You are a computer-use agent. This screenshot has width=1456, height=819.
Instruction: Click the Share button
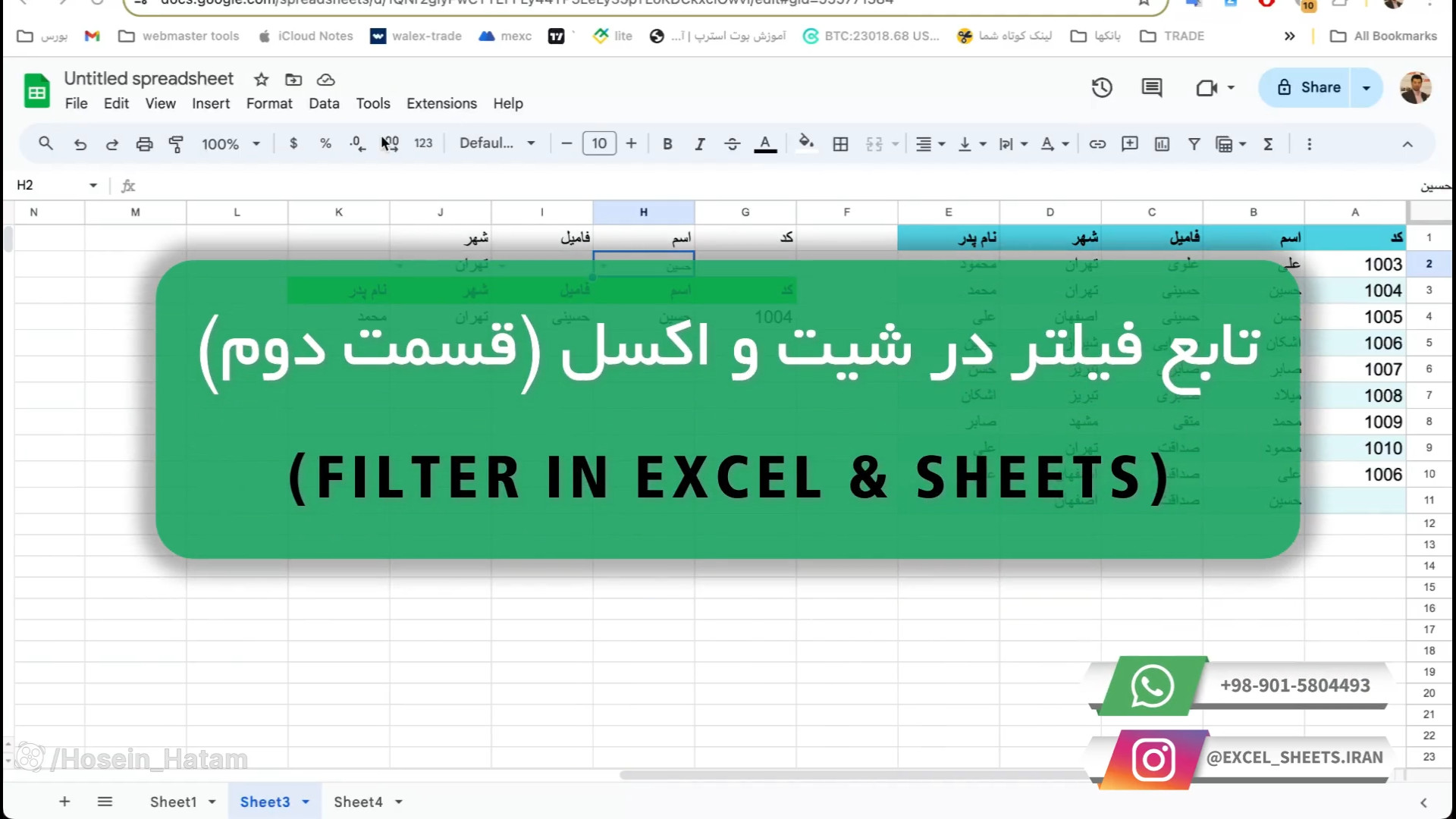1309,87
